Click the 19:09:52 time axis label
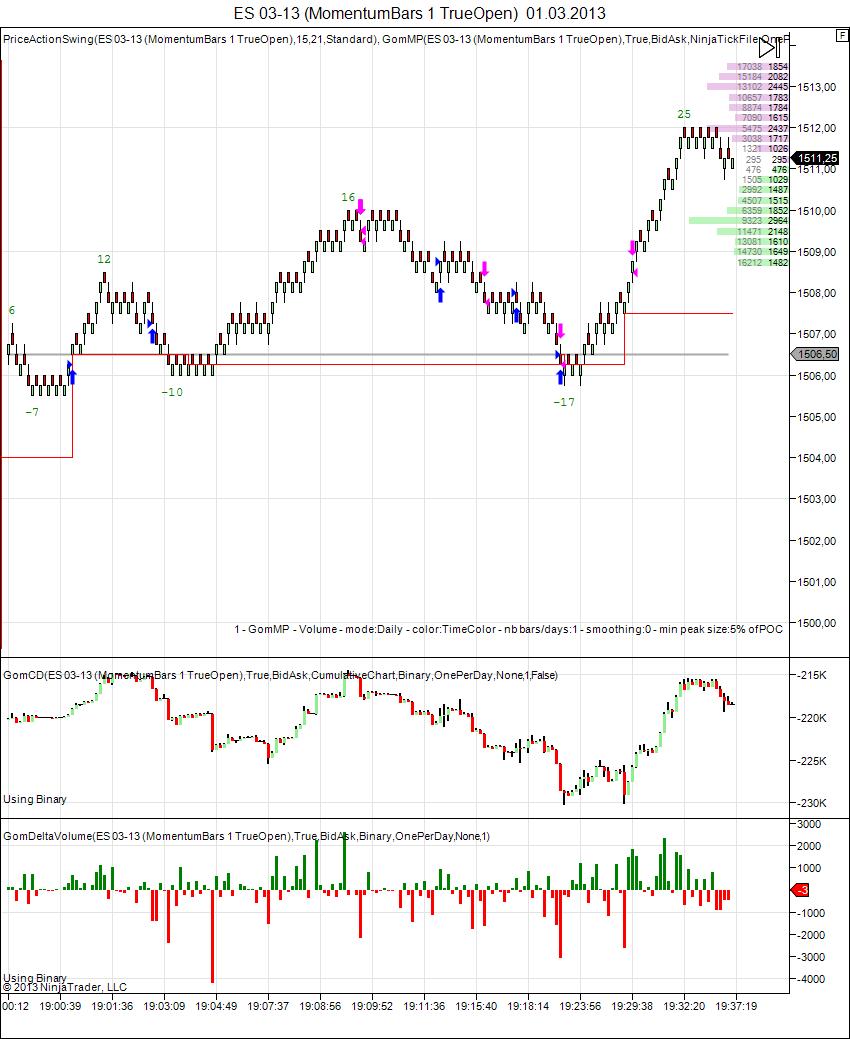 (x=372, y=1006)
